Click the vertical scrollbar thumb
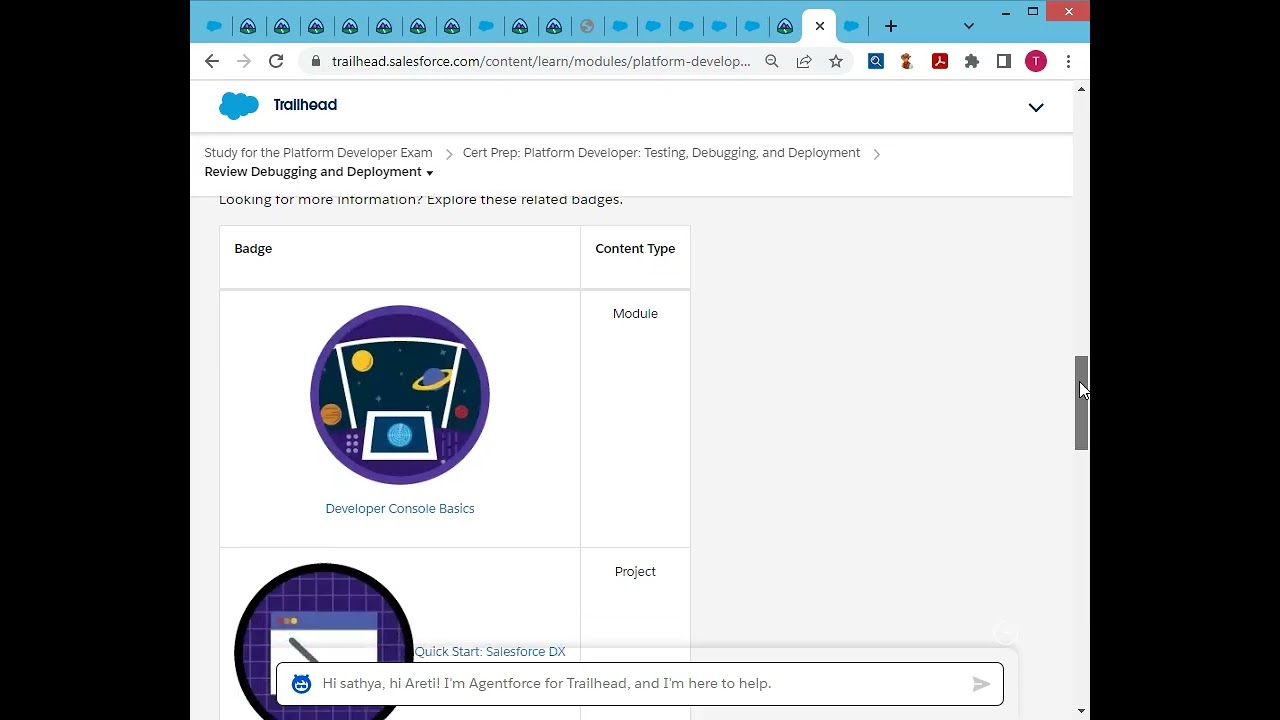1280x720 pixels. [1081, 403]
